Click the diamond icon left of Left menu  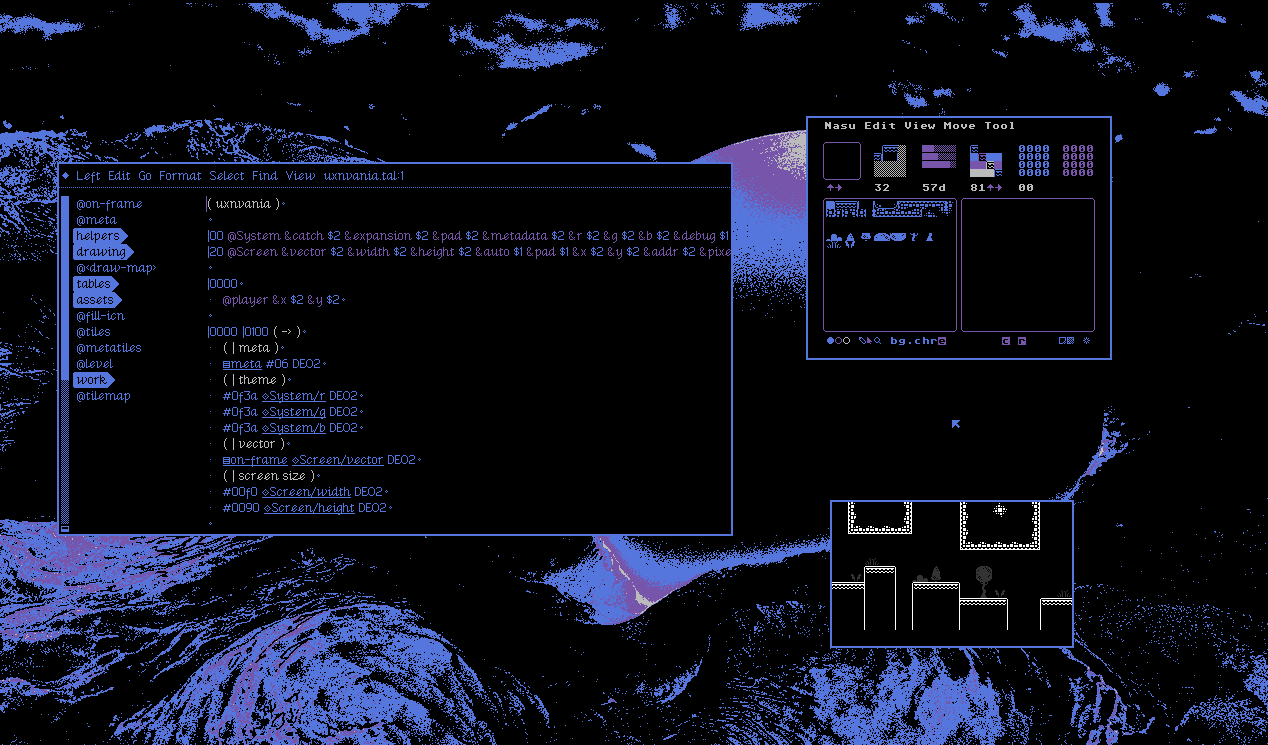coord(66,176)
